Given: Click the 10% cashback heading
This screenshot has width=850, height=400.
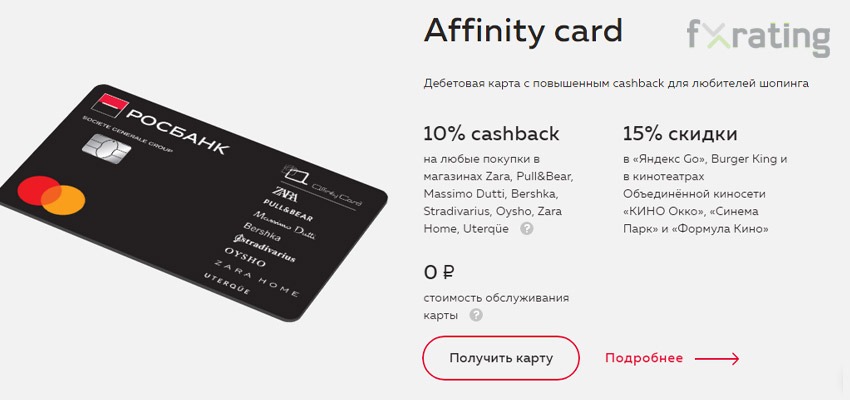Looking at the screenshot, I should pyautogui.click(x=491, y=133).
